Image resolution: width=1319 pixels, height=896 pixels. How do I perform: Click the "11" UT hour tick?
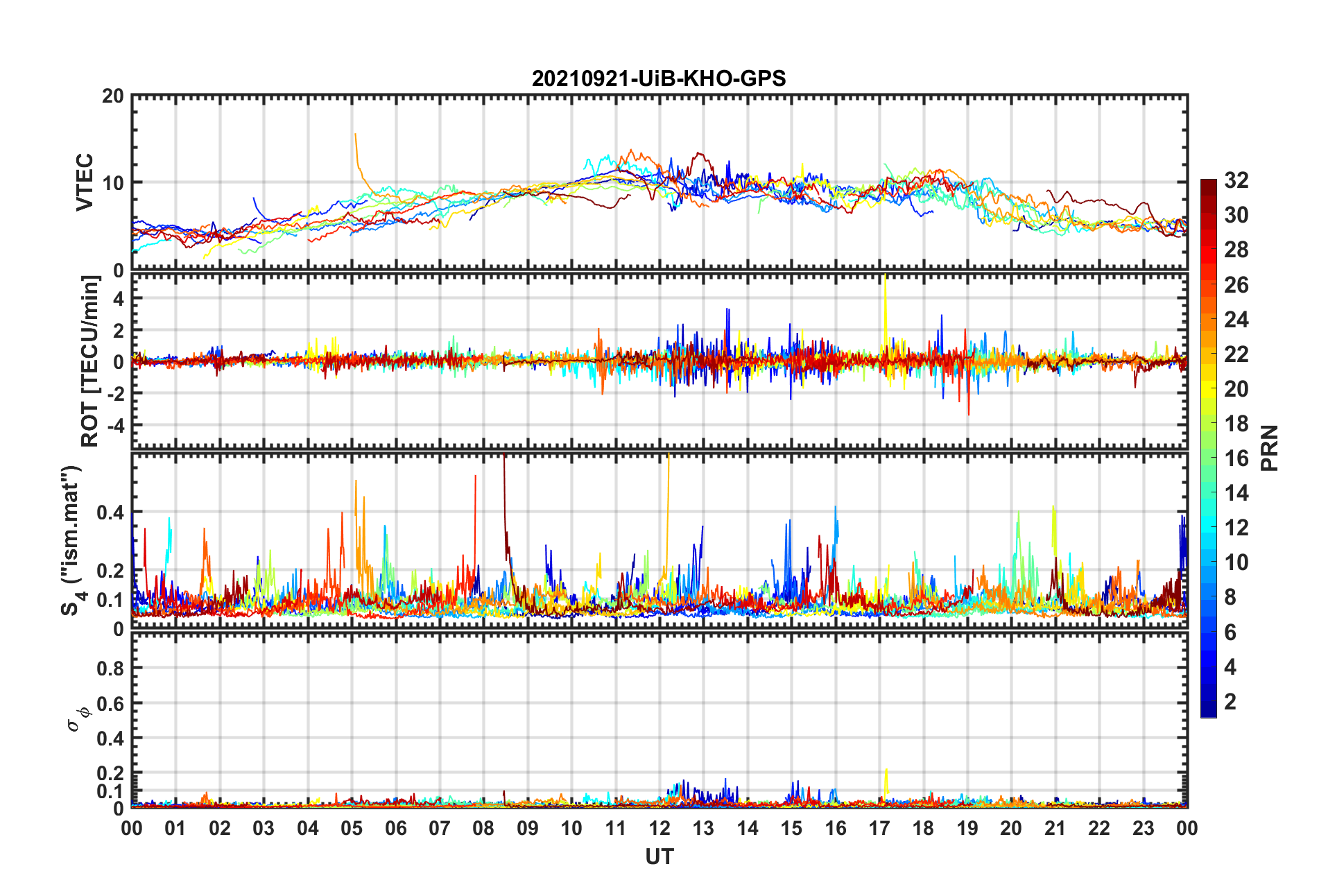point(616,828)
